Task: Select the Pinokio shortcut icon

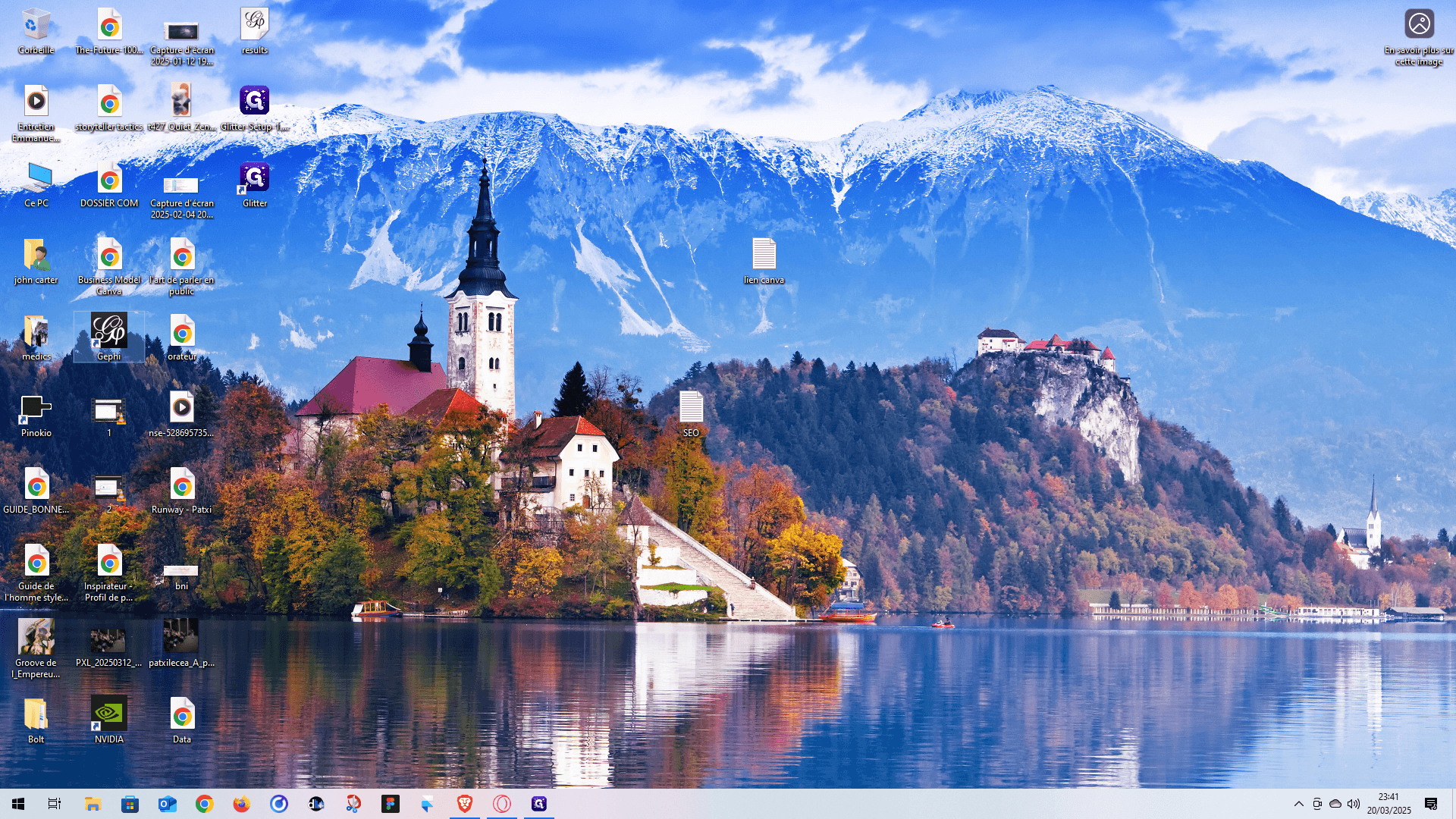Action: (x=36, y=409)
